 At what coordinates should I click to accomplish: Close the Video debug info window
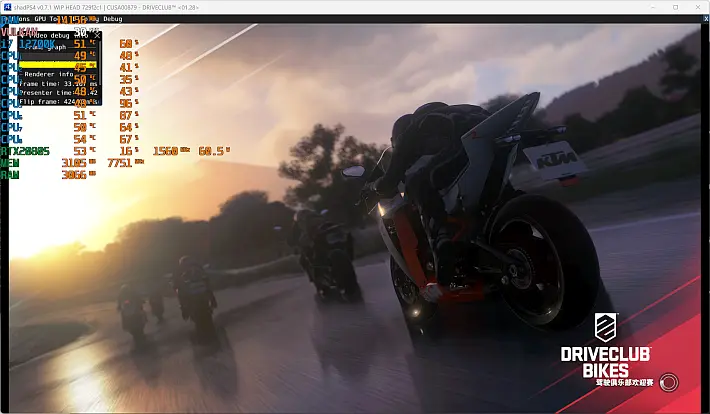click(x=97, y=35)
